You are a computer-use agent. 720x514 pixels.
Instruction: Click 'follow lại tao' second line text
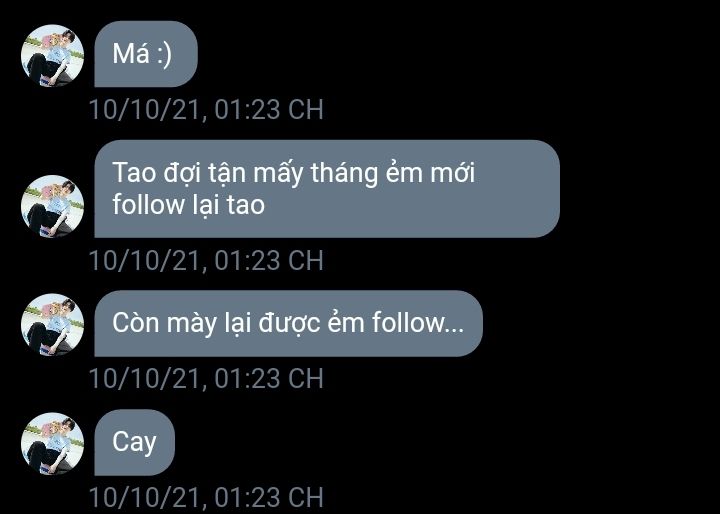pos(189,204)
